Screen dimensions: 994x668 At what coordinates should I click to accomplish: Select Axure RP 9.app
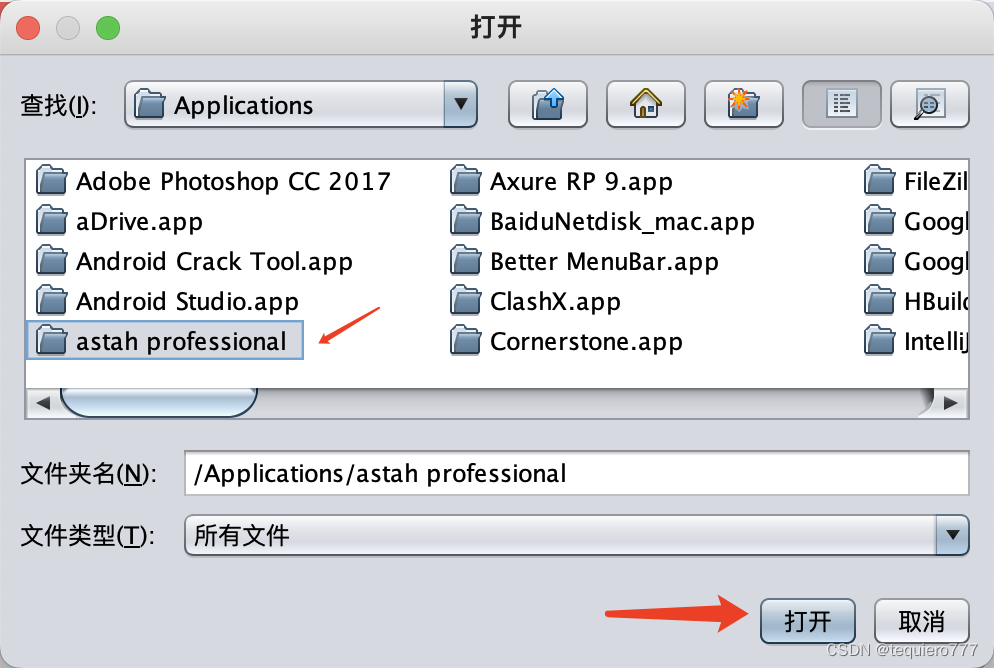562,181
